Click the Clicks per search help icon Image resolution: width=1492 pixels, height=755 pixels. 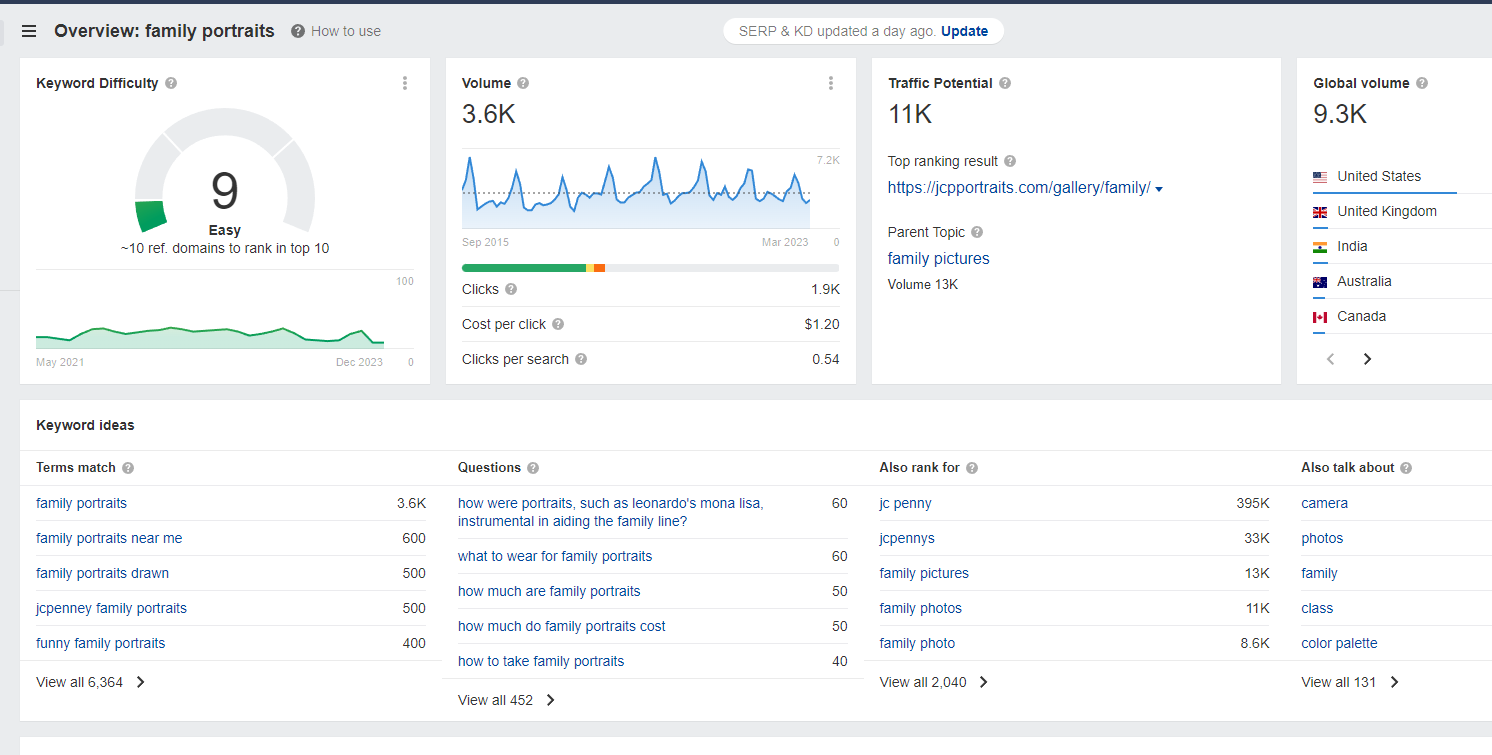point(581,359)
